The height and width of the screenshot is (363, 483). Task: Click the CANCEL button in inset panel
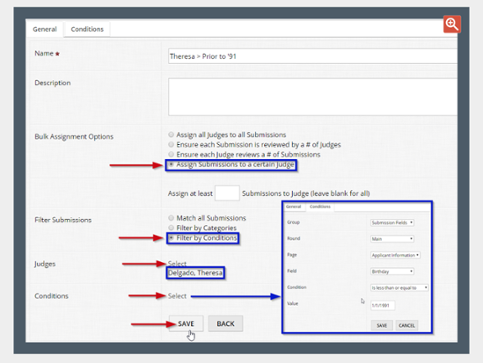click(406, 325)
